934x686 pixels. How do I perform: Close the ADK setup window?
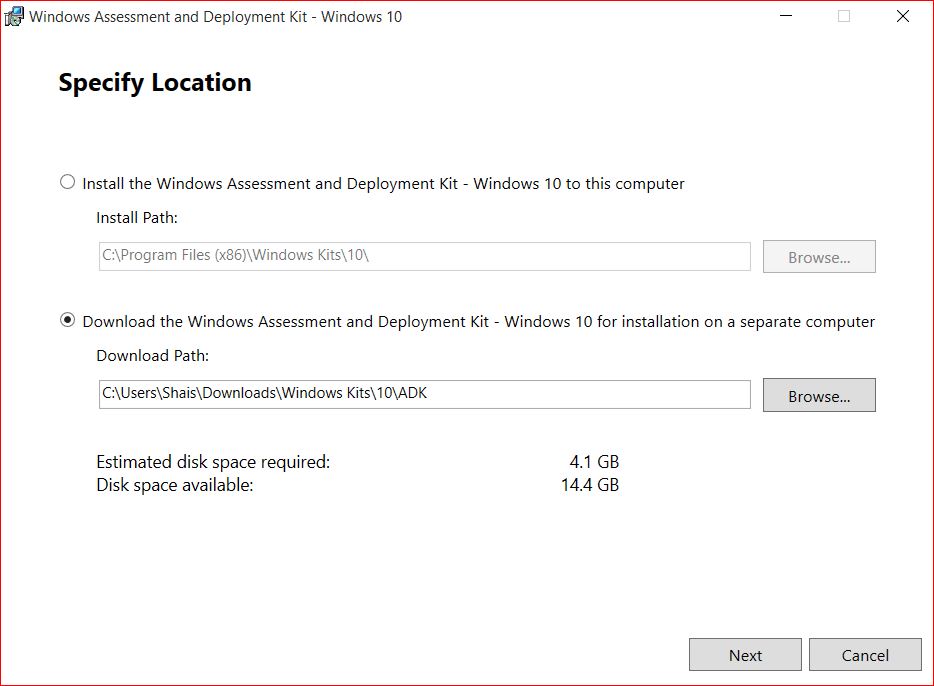click(x=903, y=16)
